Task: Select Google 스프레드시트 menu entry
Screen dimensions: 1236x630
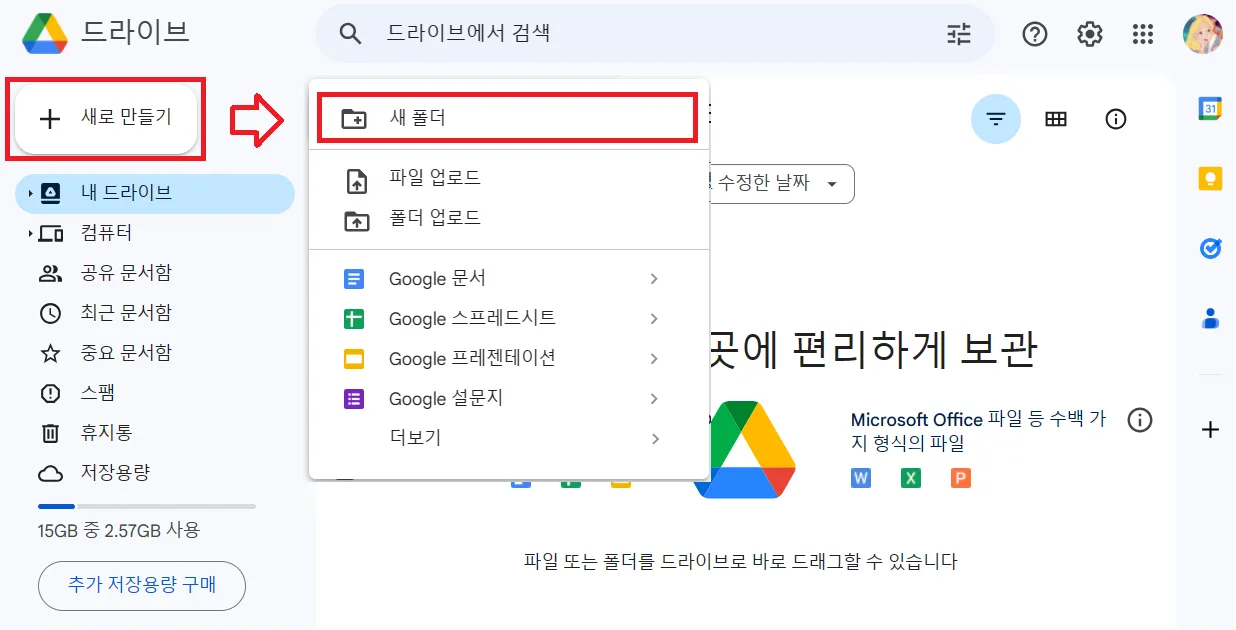Action: (509, 319)
